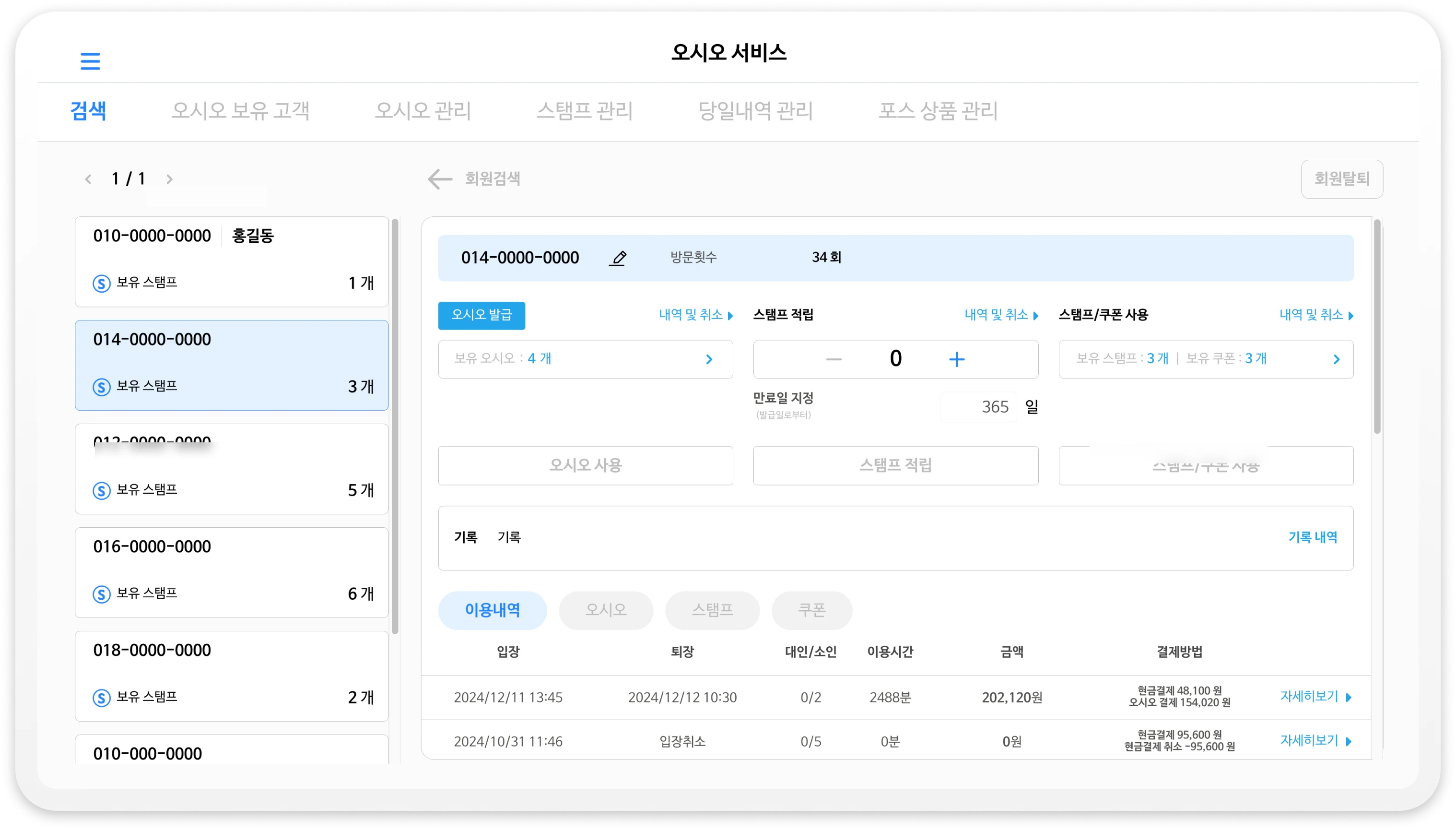Click stamp icon on 018-0000-0000 card

coord(101,698)
